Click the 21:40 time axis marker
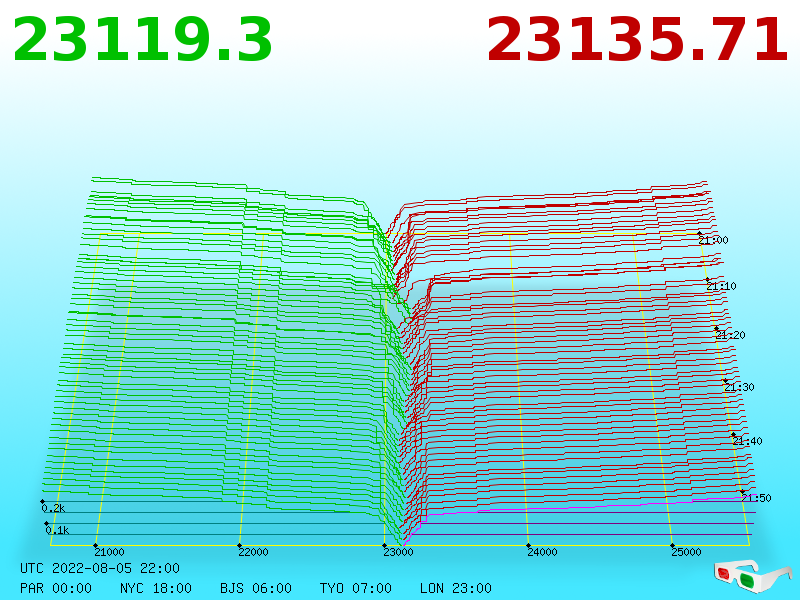The image size is (800, 600). coord(747,441)
